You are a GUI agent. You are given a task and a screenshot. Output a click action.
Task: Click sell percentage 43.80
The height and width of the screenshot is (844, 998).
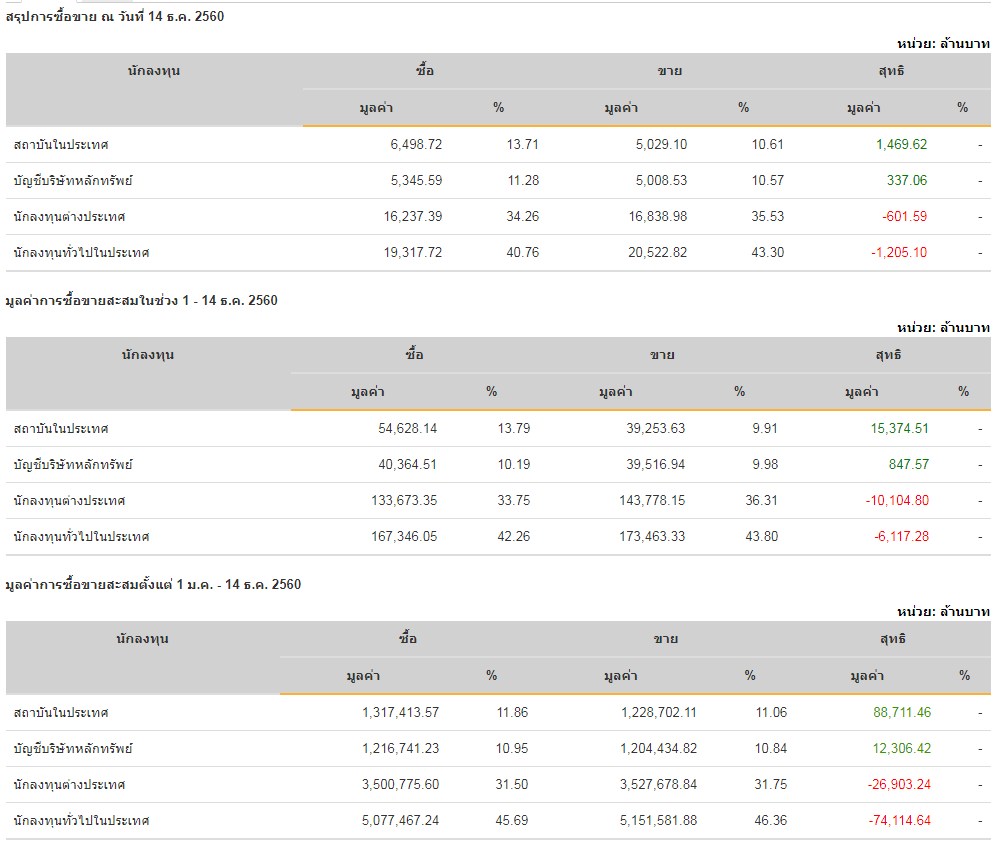point(761,536)
